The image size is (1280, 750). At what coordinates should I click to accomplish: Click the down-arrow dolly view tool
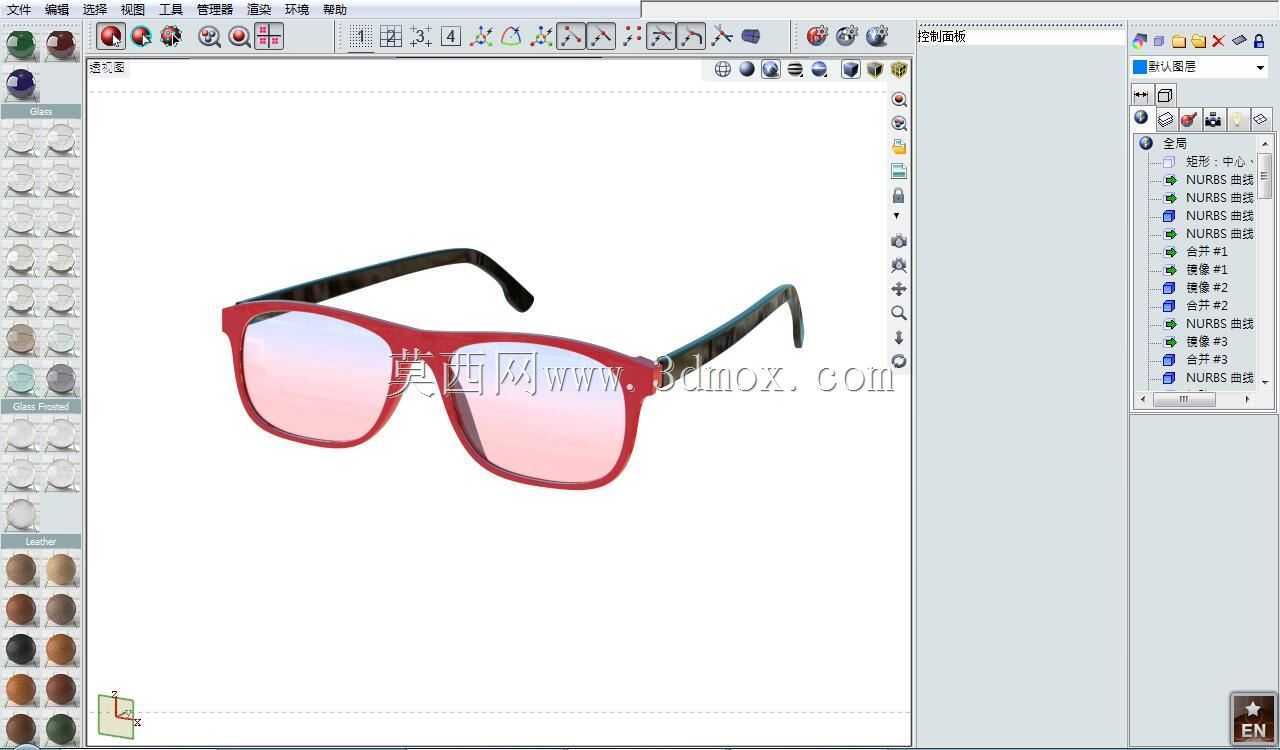point(899,337)
